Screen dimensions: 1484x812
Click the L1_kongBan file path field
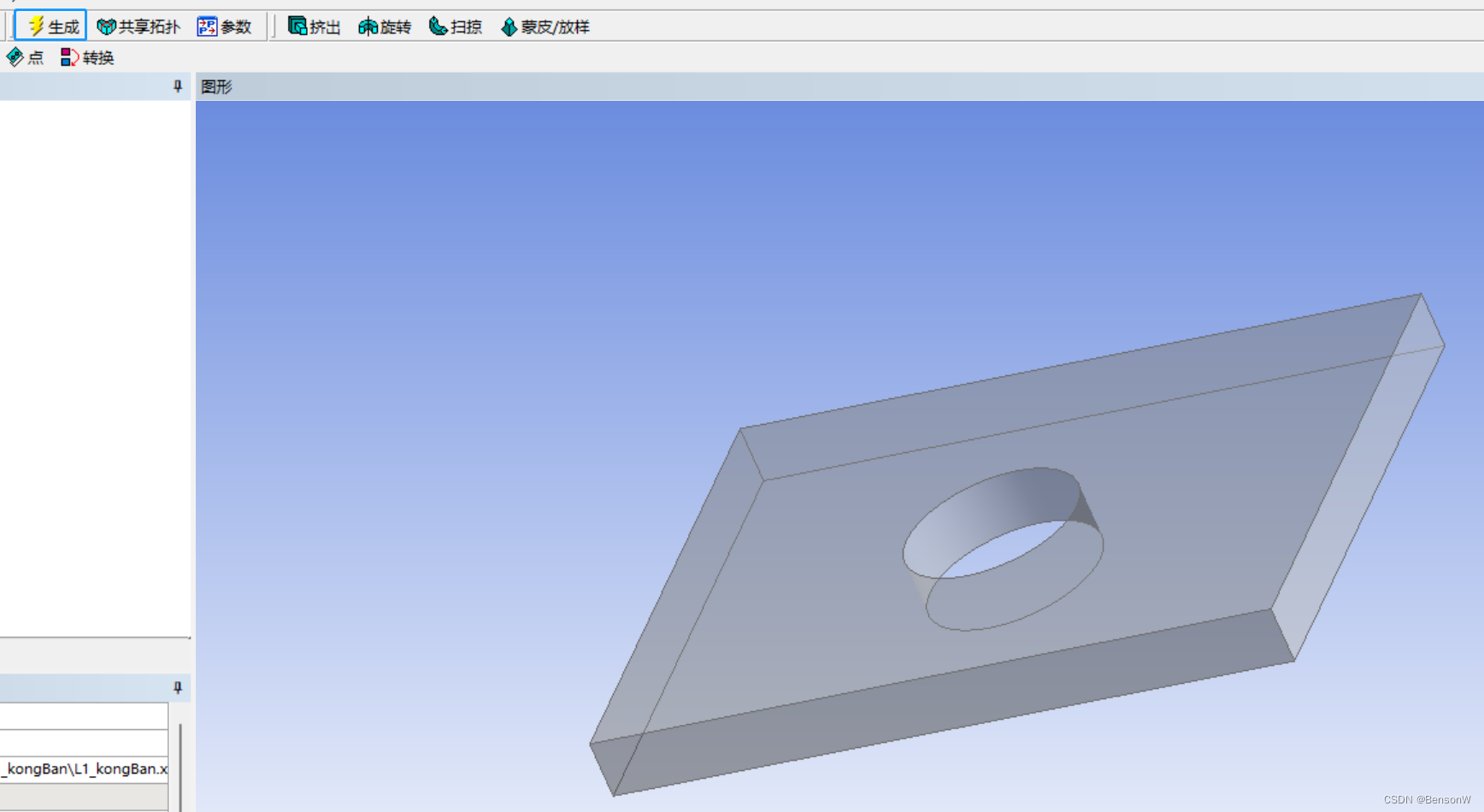pyautogui.click(x=84, y=768)
